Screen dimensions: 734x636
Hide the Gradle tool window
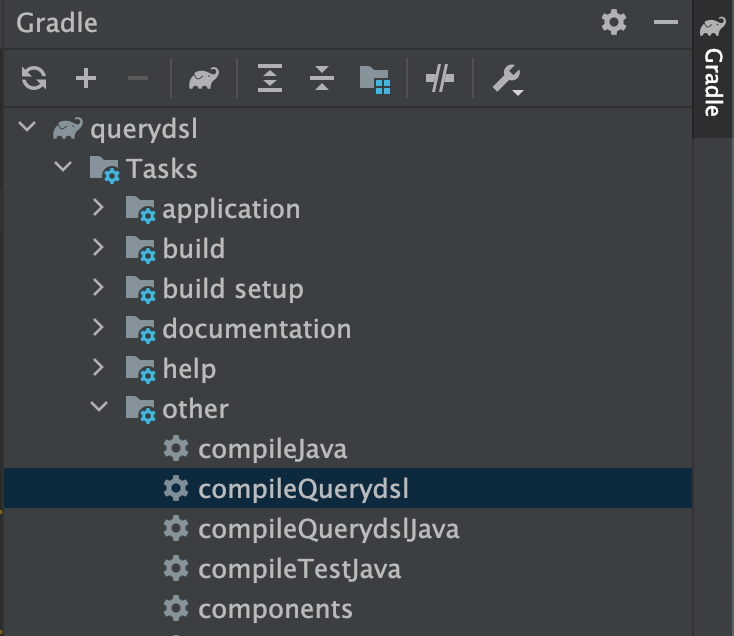(x=666, y=22)
